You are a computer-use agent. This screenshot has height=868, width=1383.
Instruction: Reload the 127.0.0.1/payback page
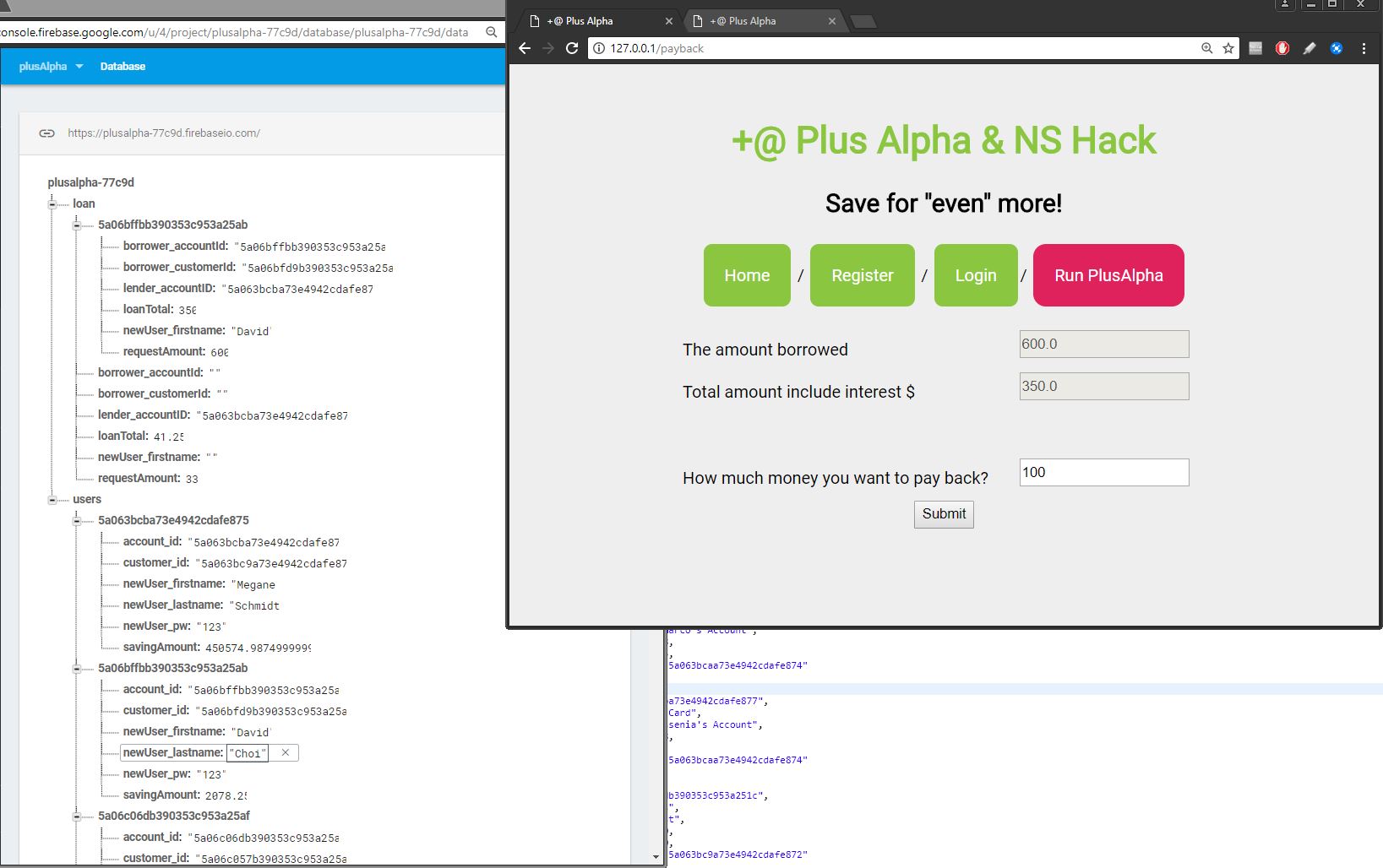coord(572,48)
